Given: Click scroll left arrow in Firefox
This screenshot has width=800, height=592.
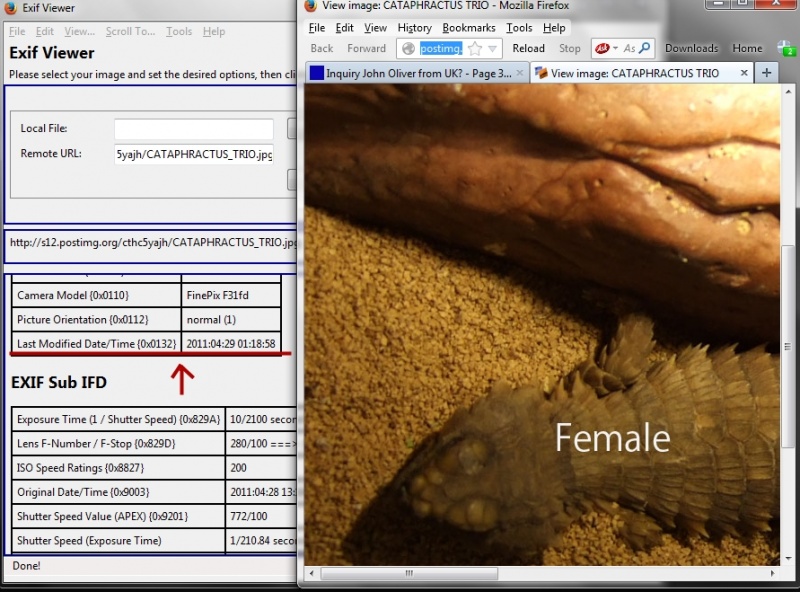Looking at the screenshot, I should click(x=312, y=573).
